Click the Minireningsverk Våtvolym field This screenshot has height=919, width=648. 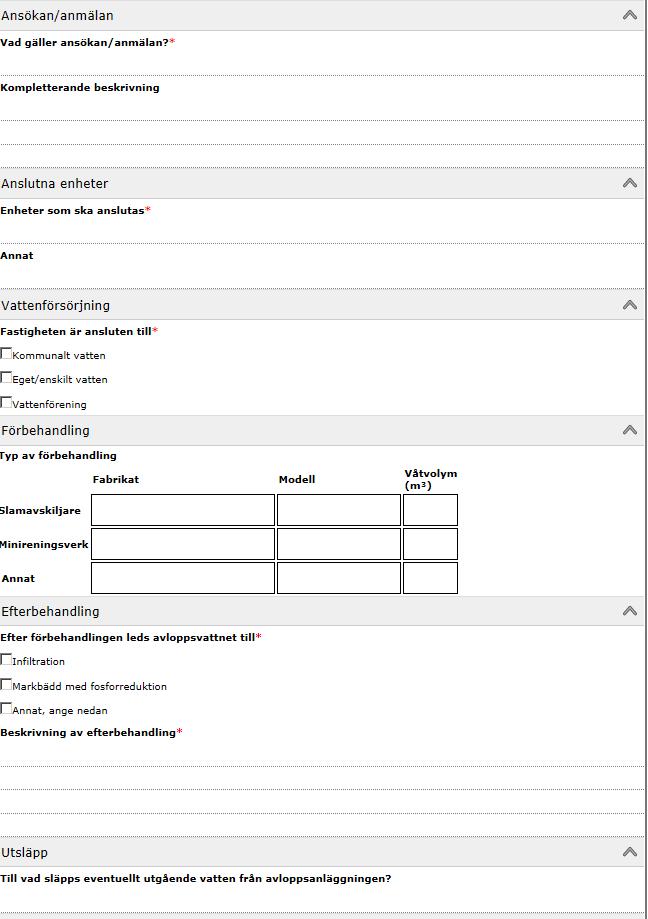pos(430,544)
